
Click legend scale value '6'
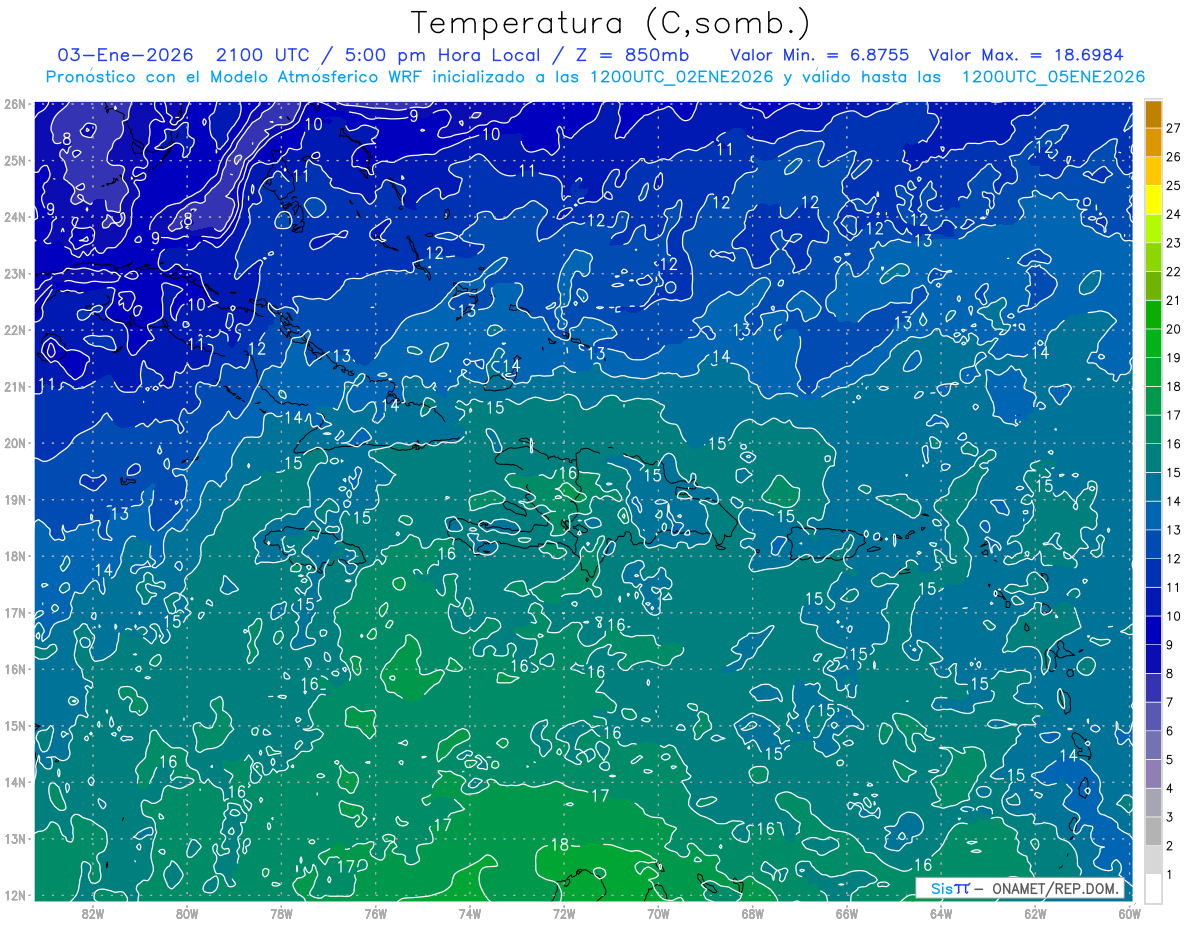pyautogui.click(x=1169, y=731)
